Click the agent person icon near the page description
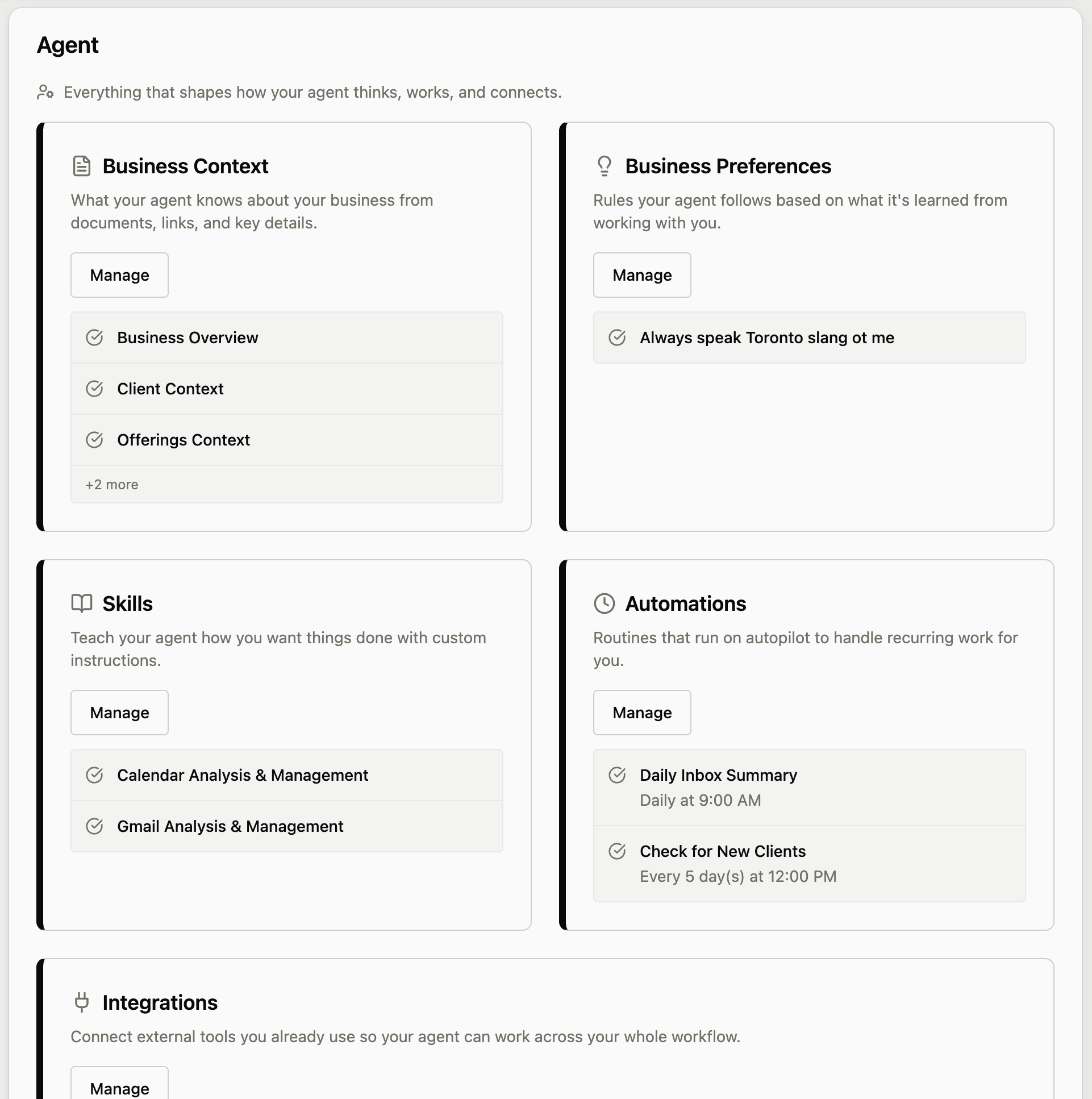The height and width of the screenshot is (1099, 1092). pos(44,92)
